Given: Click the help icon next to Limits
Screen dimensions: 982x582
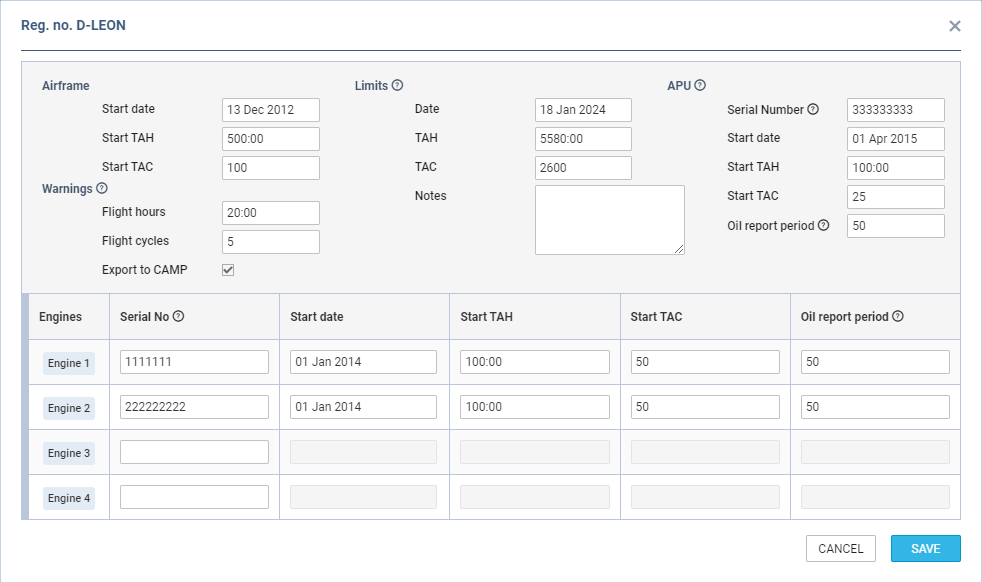Looking at the screenshot, I should [x=397, y=85].
